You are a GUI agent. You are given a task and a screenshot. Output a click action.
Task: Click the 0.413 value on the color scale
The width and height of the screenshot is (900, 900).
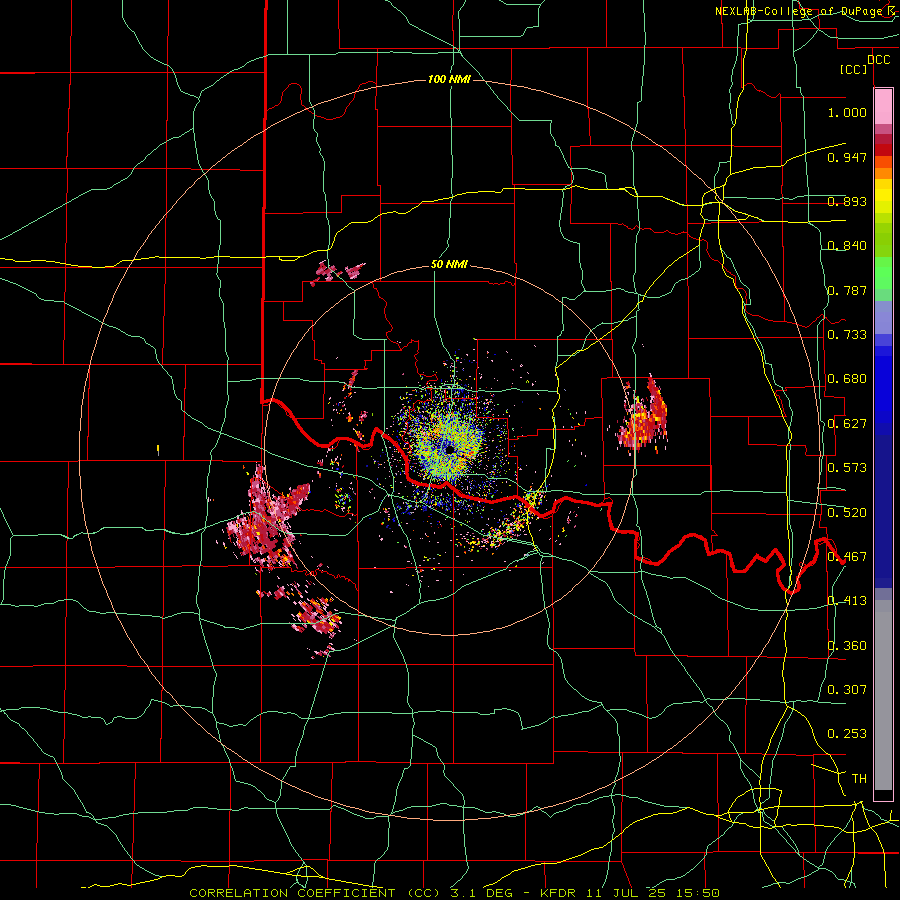pos(847,601)
